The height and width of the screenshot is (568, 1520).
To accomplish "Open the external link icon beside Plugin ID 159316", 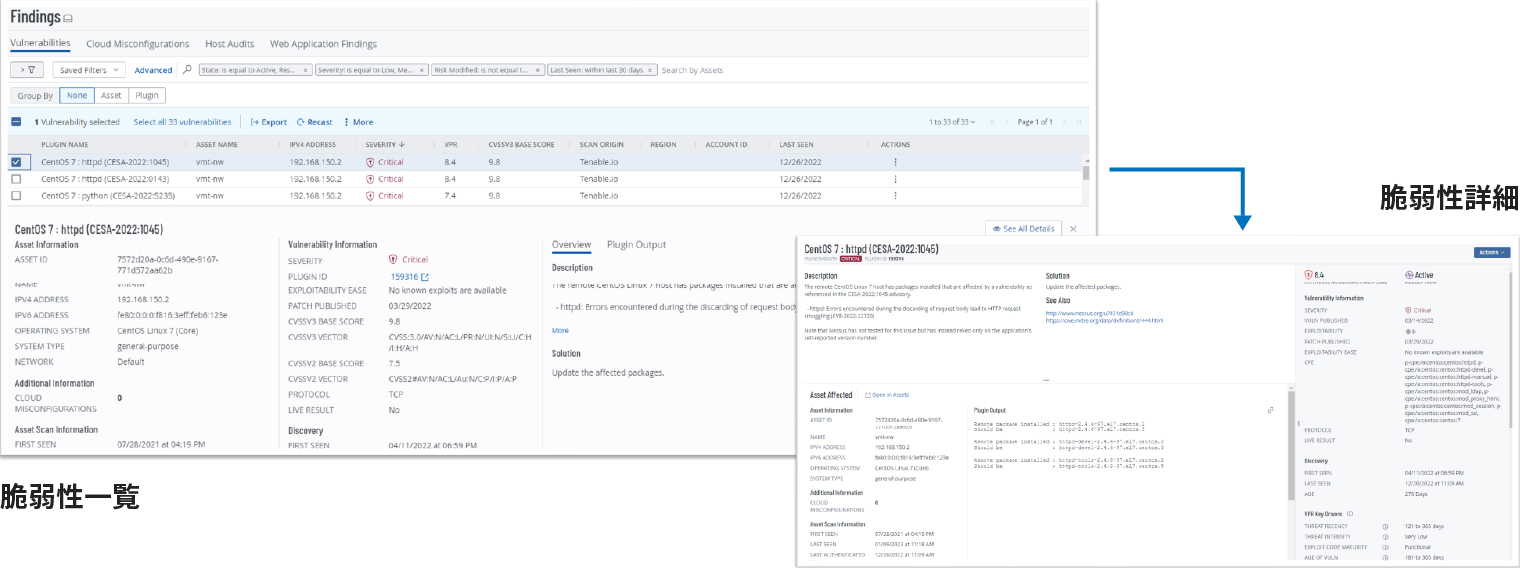I will [x=425, y=277].
